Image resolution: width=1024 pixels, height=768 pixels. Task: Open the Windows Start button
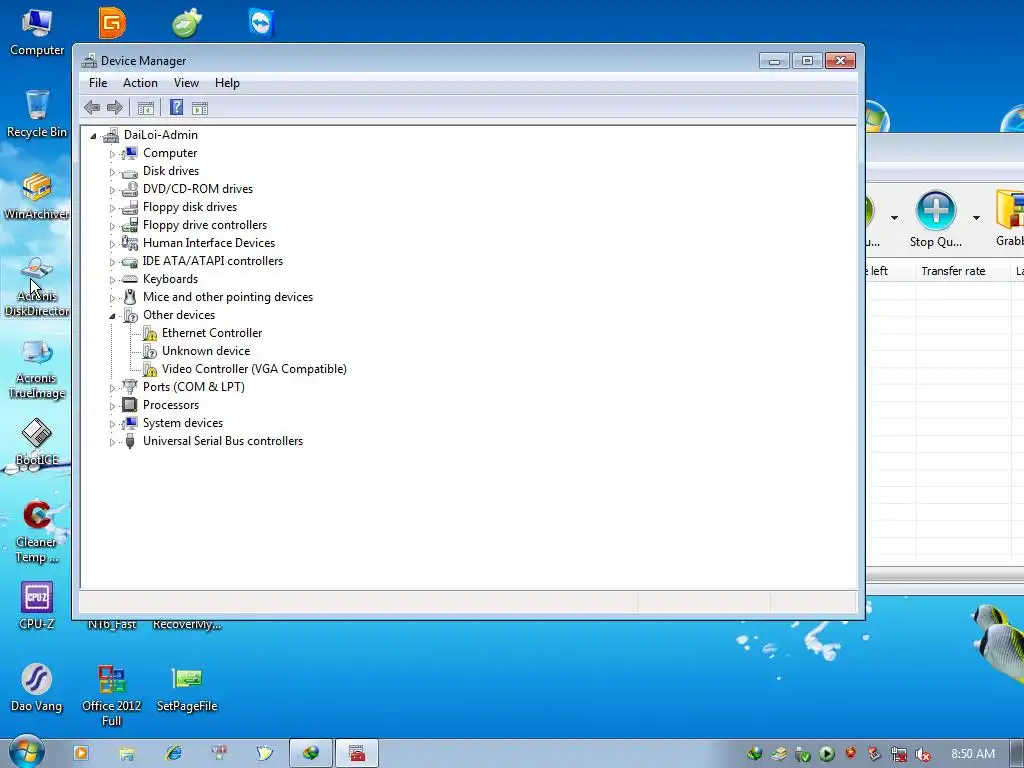[x=25, y=754]
